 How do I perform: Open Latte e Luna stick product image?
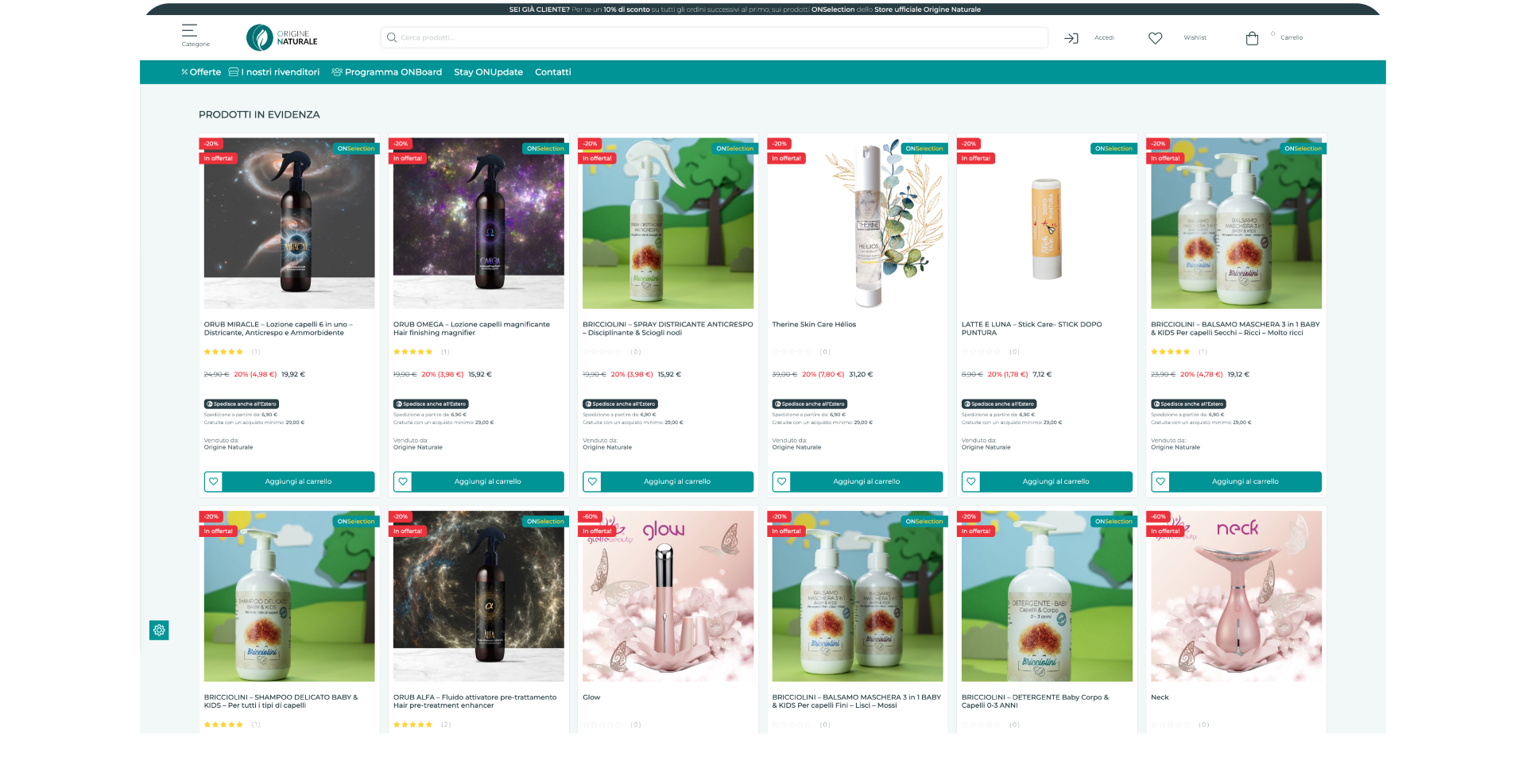(1047, 223)
